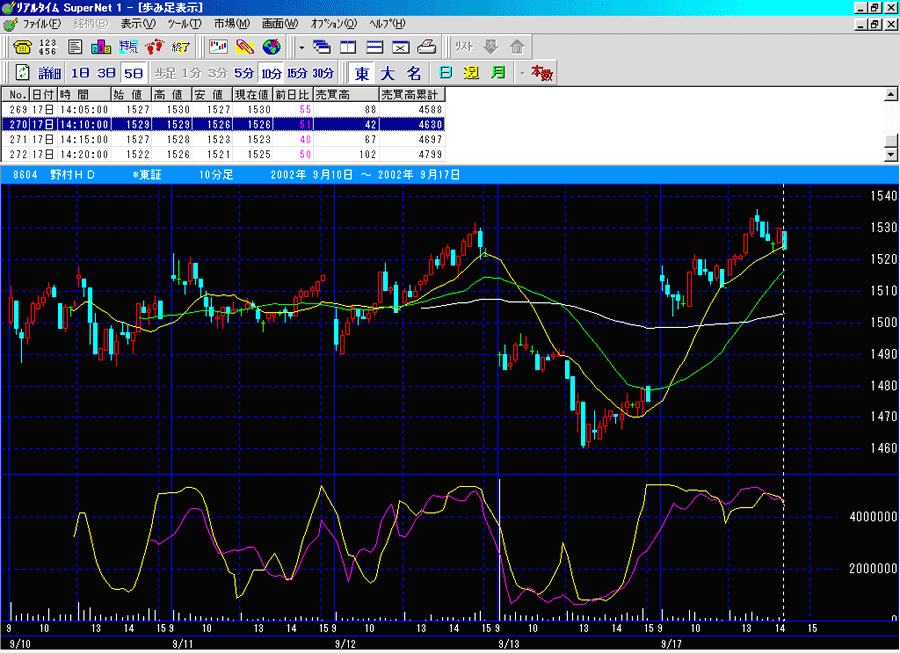Click the yellow telephone icon
This screenshot has width=900, height=654.
(22, 47)
